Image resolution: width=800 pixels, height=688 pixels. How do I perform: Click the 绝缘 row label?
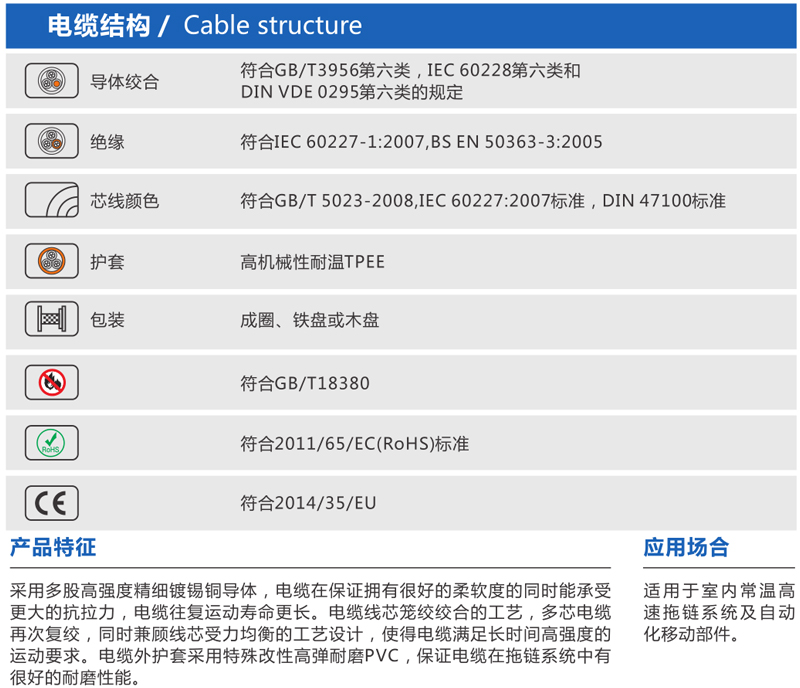[108, 142]
